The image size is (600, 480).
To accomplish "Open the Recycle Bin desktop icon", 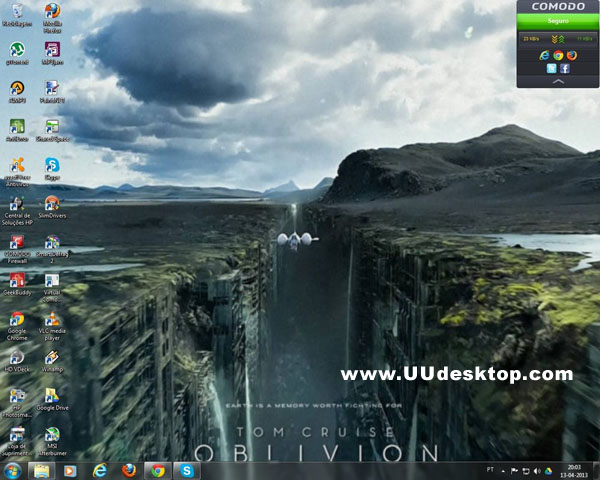I will (17, 15).
